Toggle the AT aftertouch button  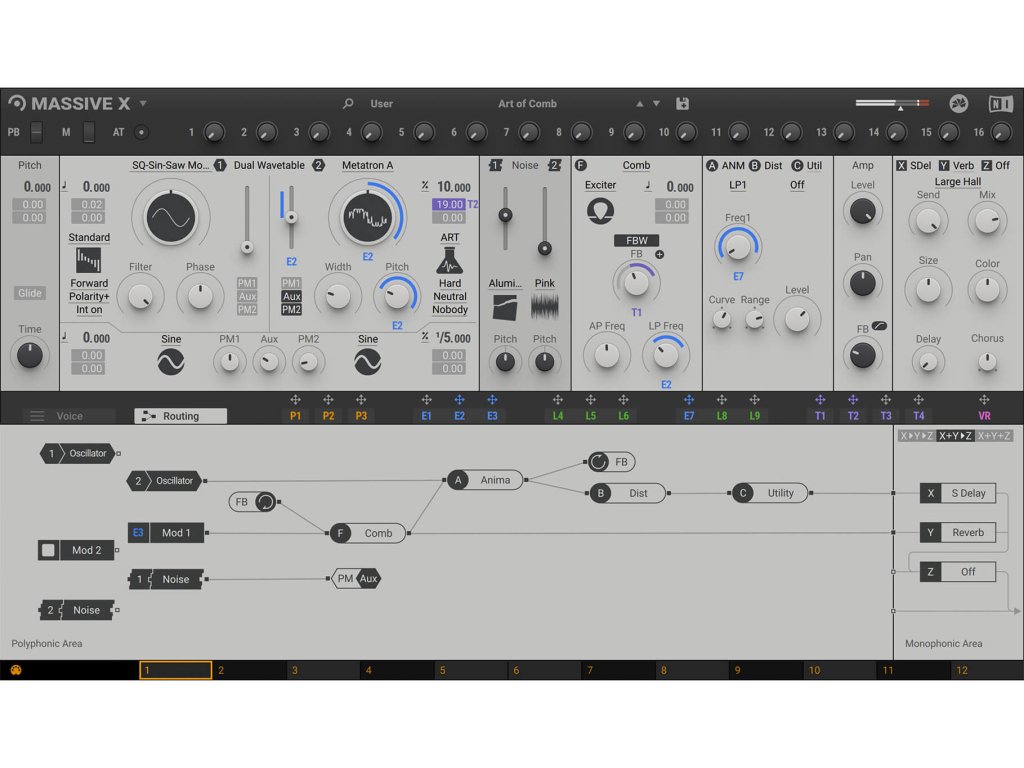(x=140, y=132)
